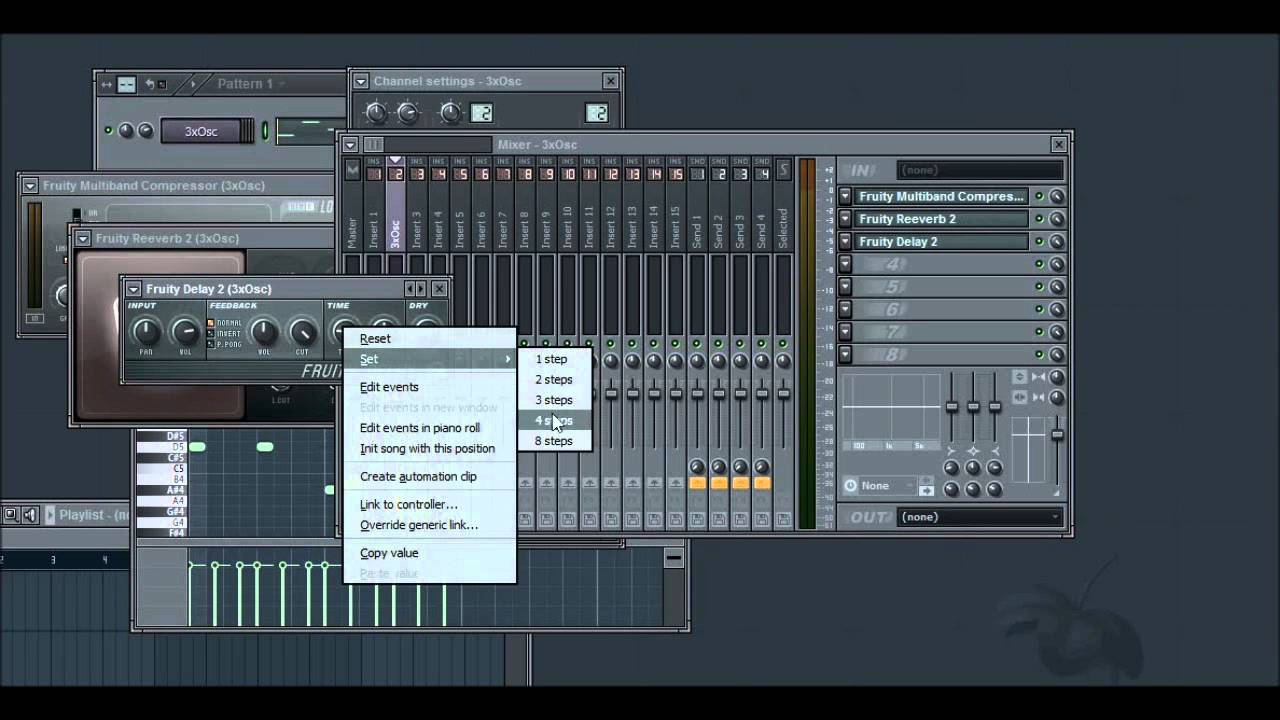The width and height of the screenshot is (1280, 720).
Task: Click the step sequencer swing arrows icon
Action: coord(107,84)
